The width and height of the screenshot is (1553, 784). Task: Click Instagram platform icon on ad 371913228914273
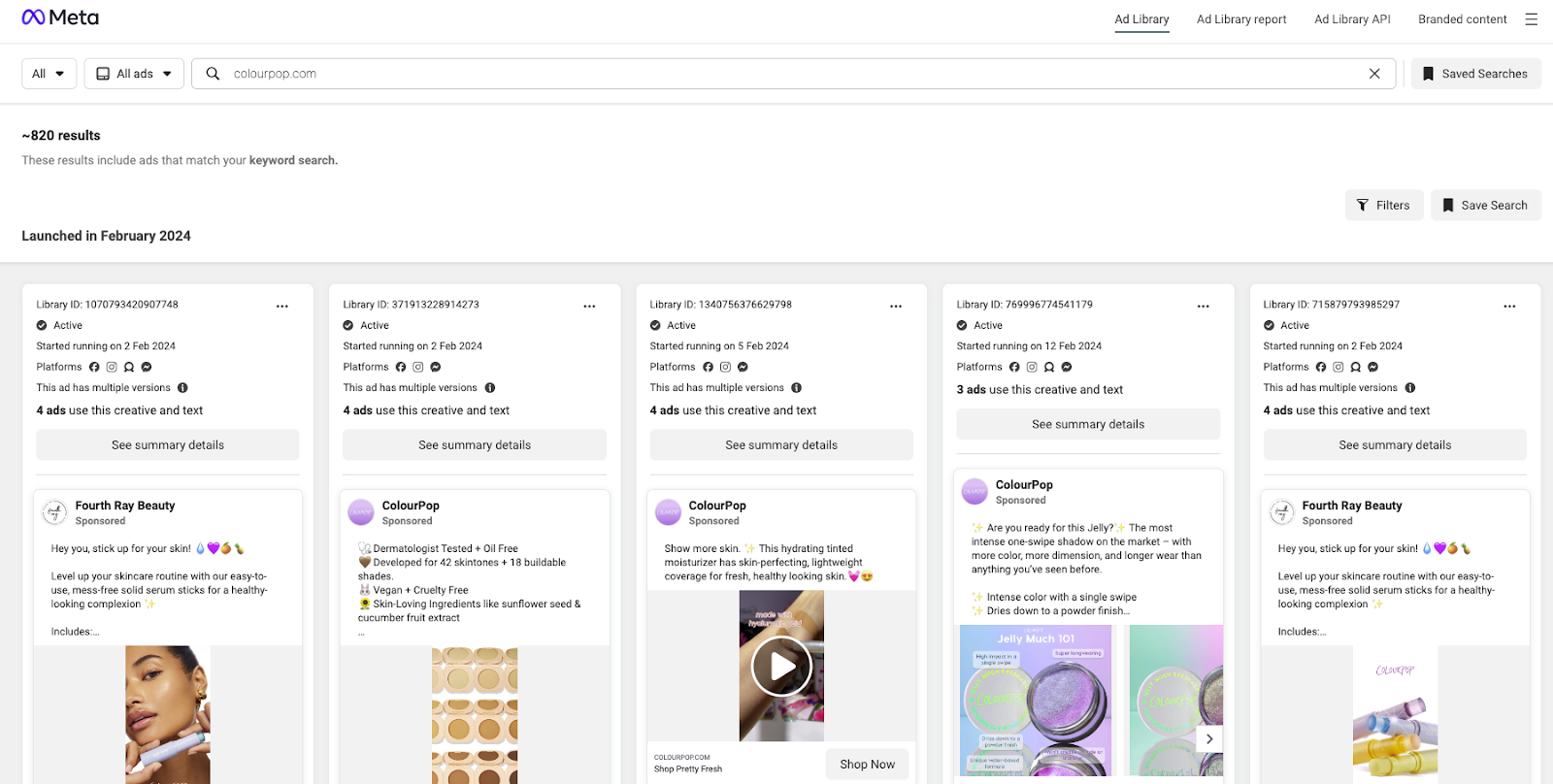click(x=418, y=367)
